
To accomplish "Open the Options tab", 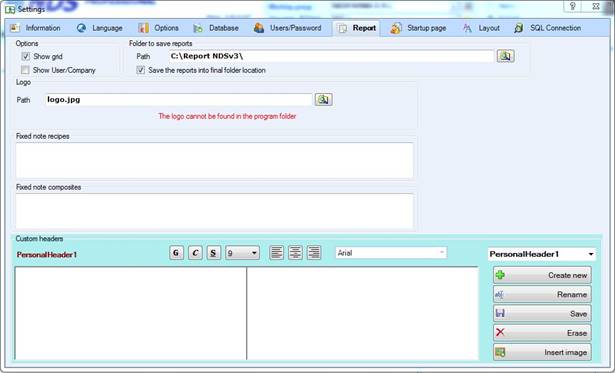I will 158,28.
